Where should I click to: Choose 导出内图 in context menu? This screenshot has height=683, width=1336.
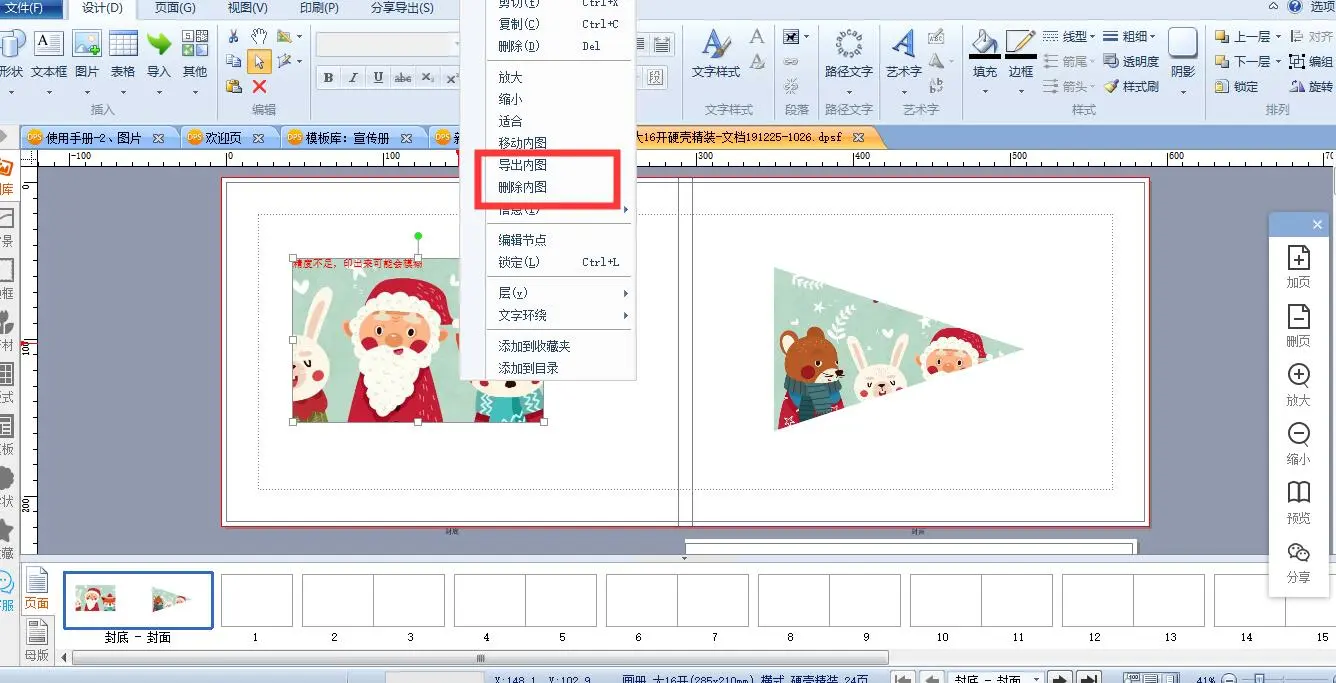coord(523,165)
